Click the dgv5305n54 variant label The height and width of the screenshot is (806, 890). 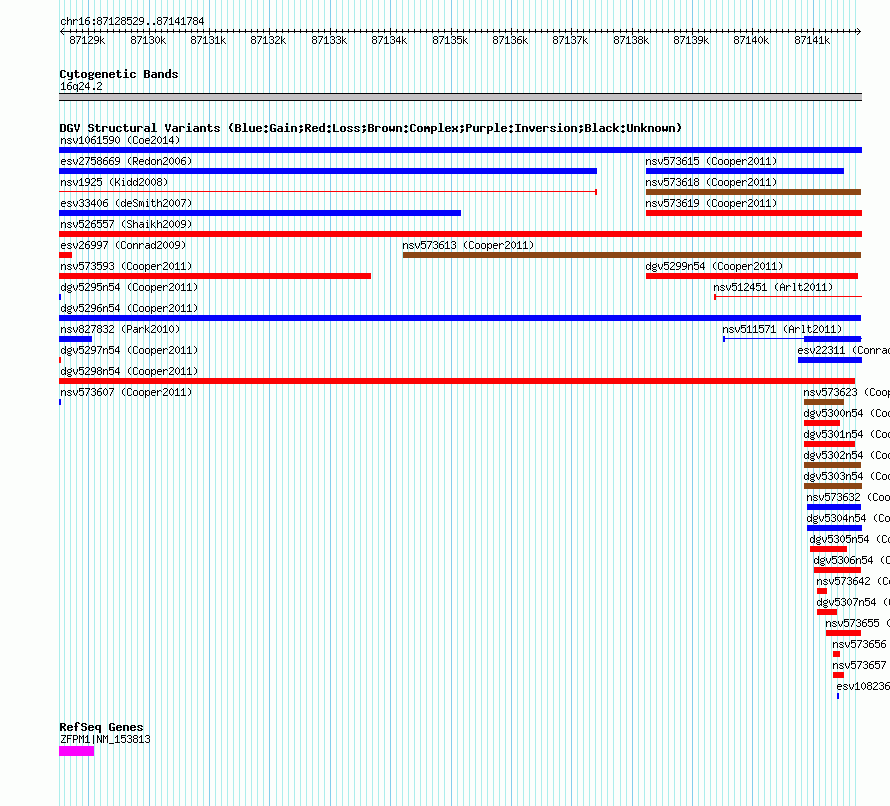850,539
